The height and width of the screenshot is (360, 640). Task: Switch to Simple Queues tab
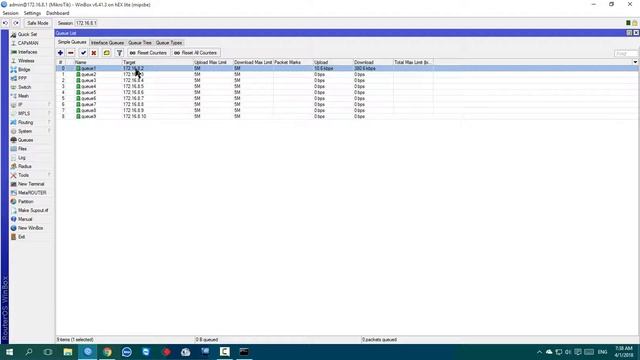[x=72, y=42]
